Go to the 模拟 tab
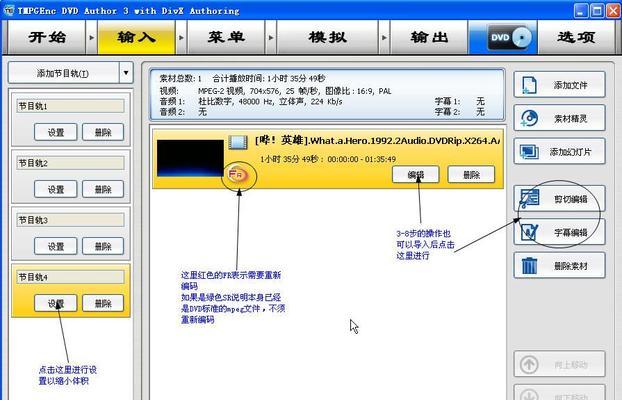Image resolution: width=622 pixels, height=400 pixels. tap(327, 37)
